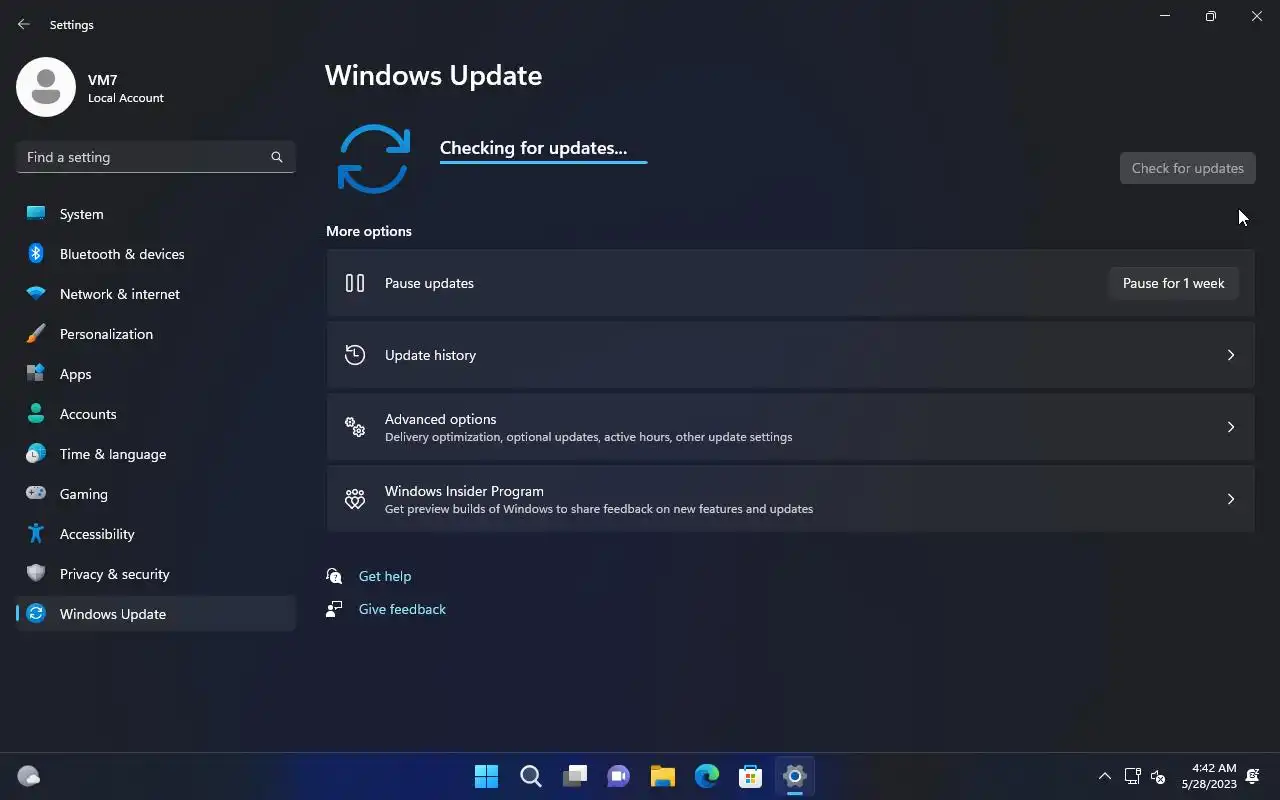Open taskbar Search
This screenshot has width=1280, height=800.
click(x=531, y=776)
